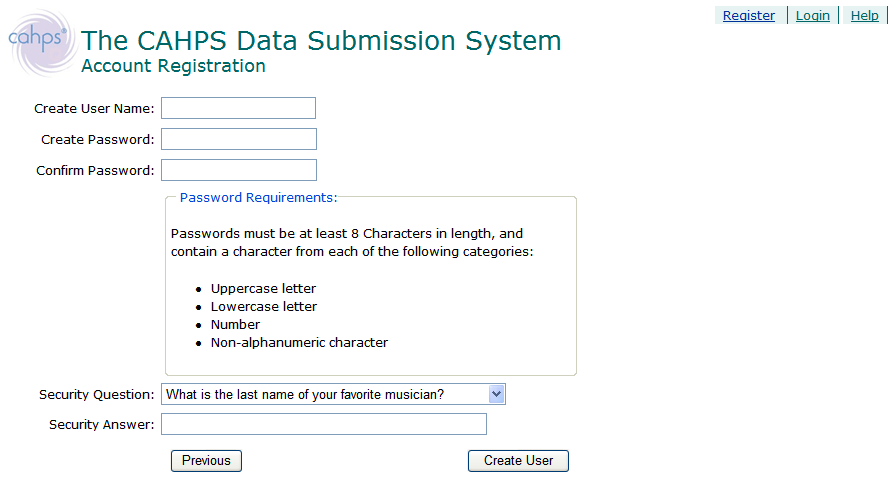893x477 pixels.
Task: Click the Account Registration heading
Action: [x=173, y=66]
